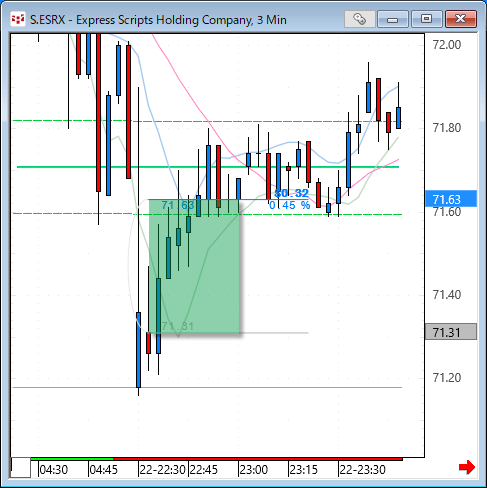Screen dimensions: 487x488
Task: Click the 0.45 % measurement label
Action: click(289, 205)
